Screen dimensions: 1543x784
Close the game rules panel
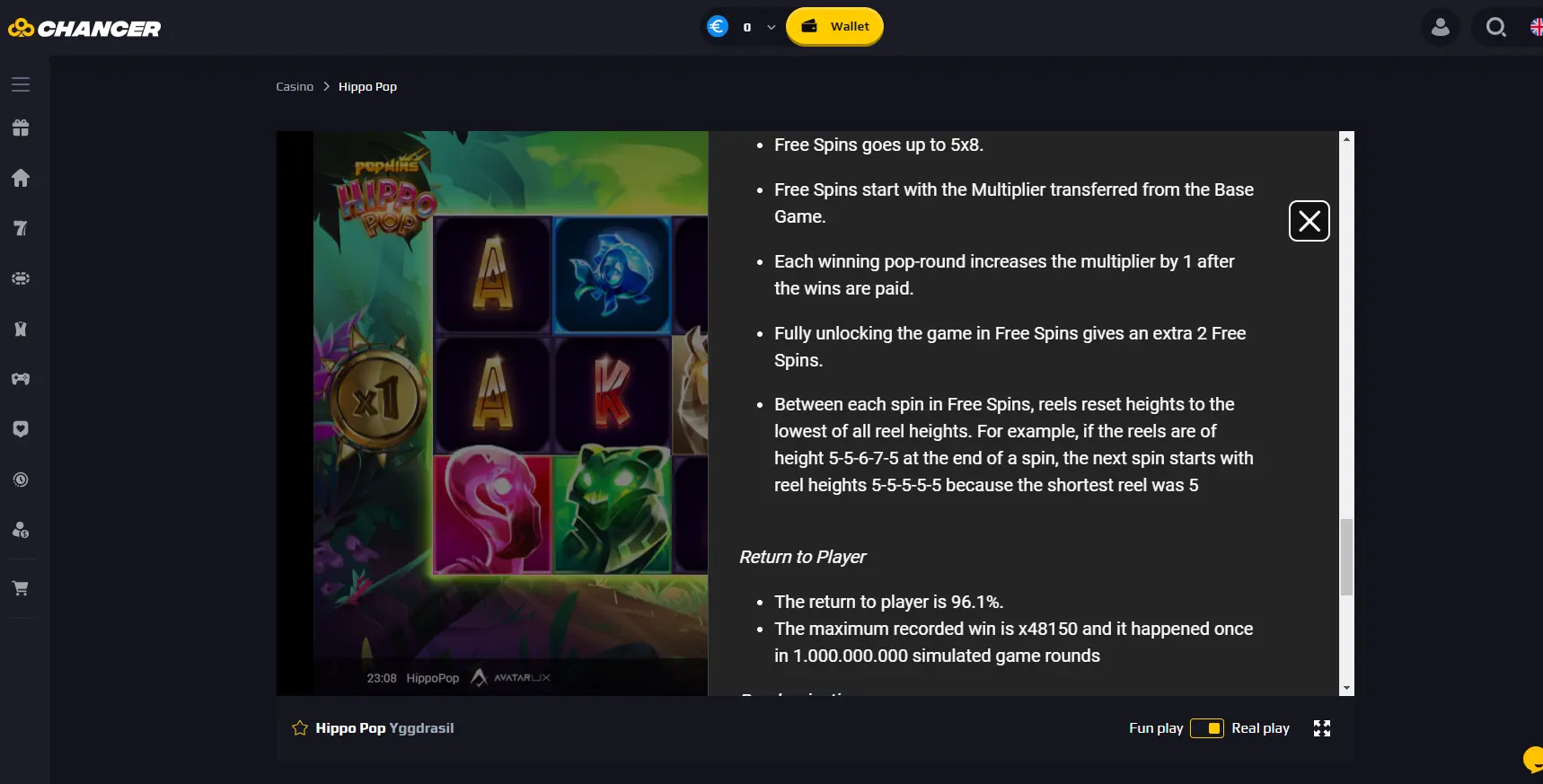coord(1309,221)
